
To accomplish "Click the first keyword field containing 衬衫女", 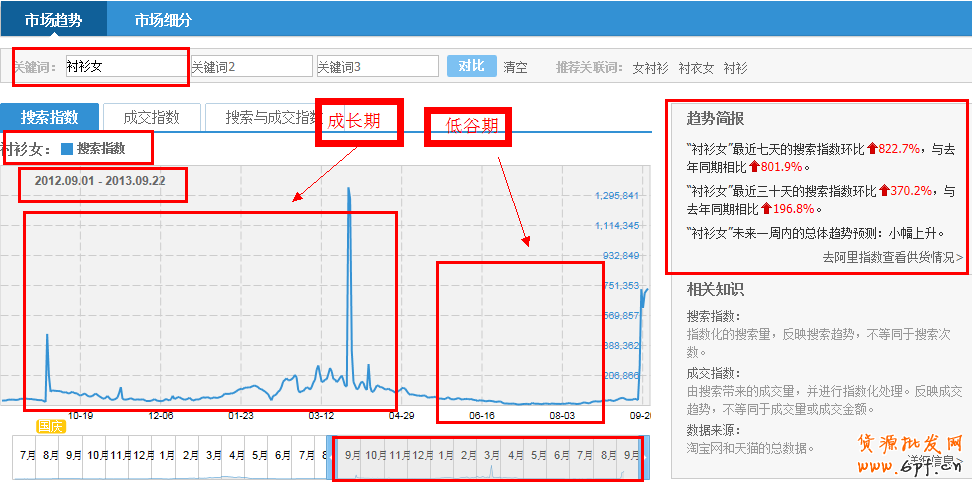I will tap(125, 67).
